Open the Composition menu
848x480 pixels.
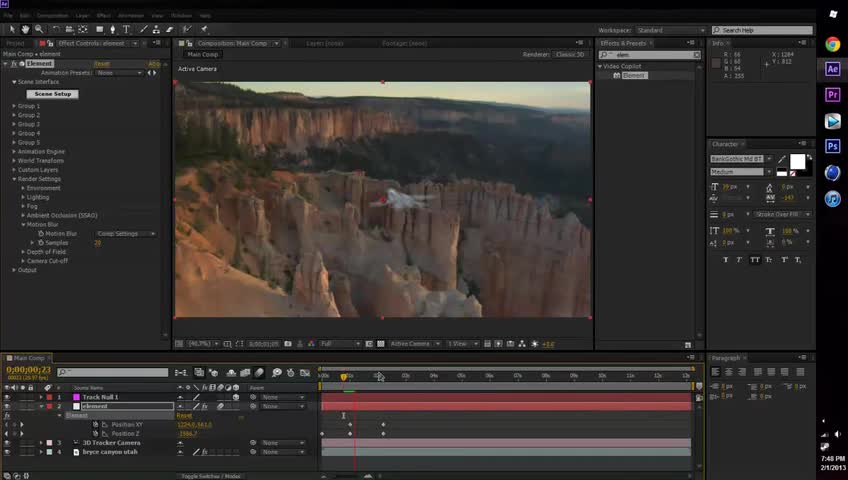click(x=53, y=16)
